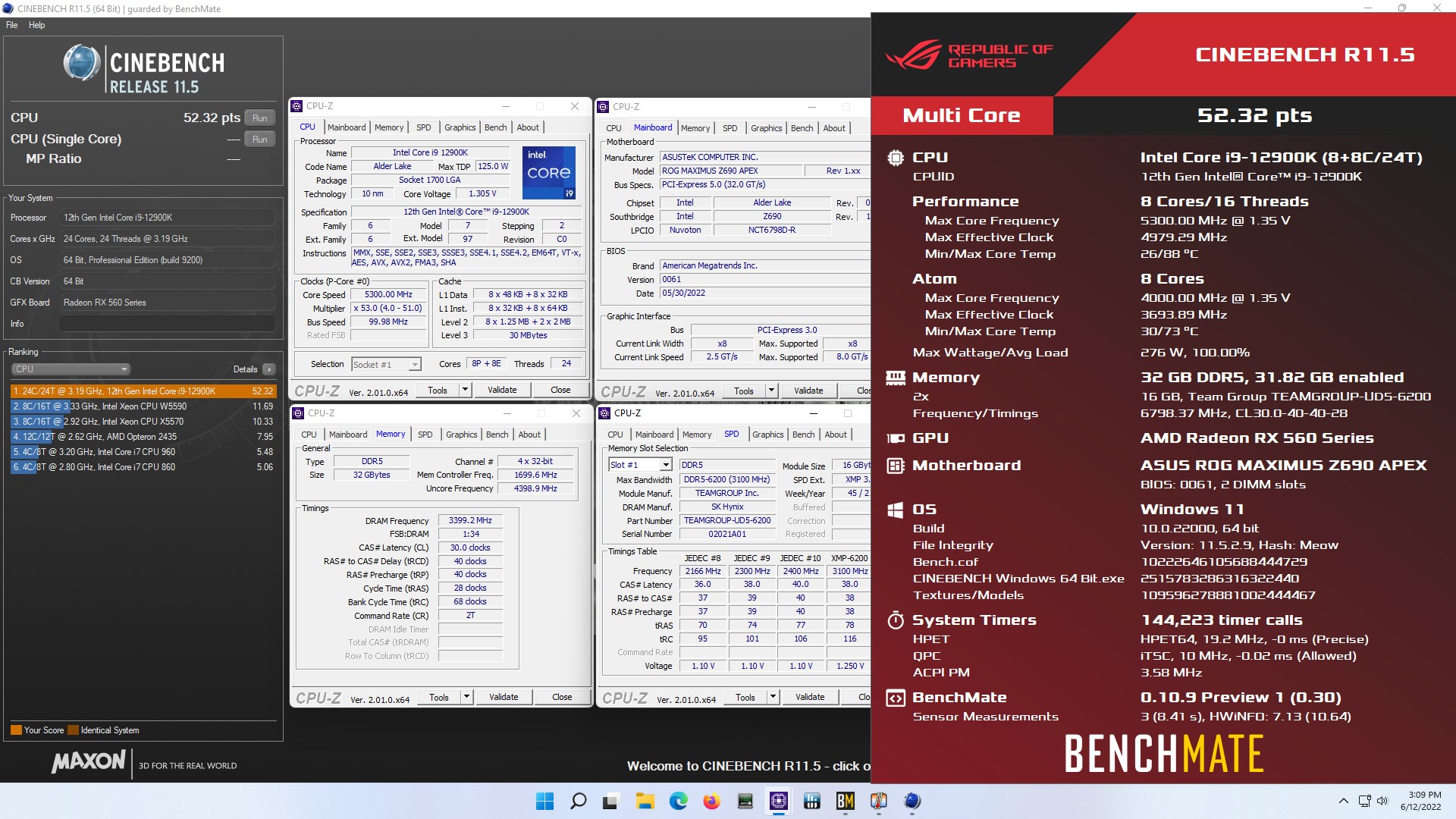Expand the Tools arrow in the SPD window

[773, 697]
